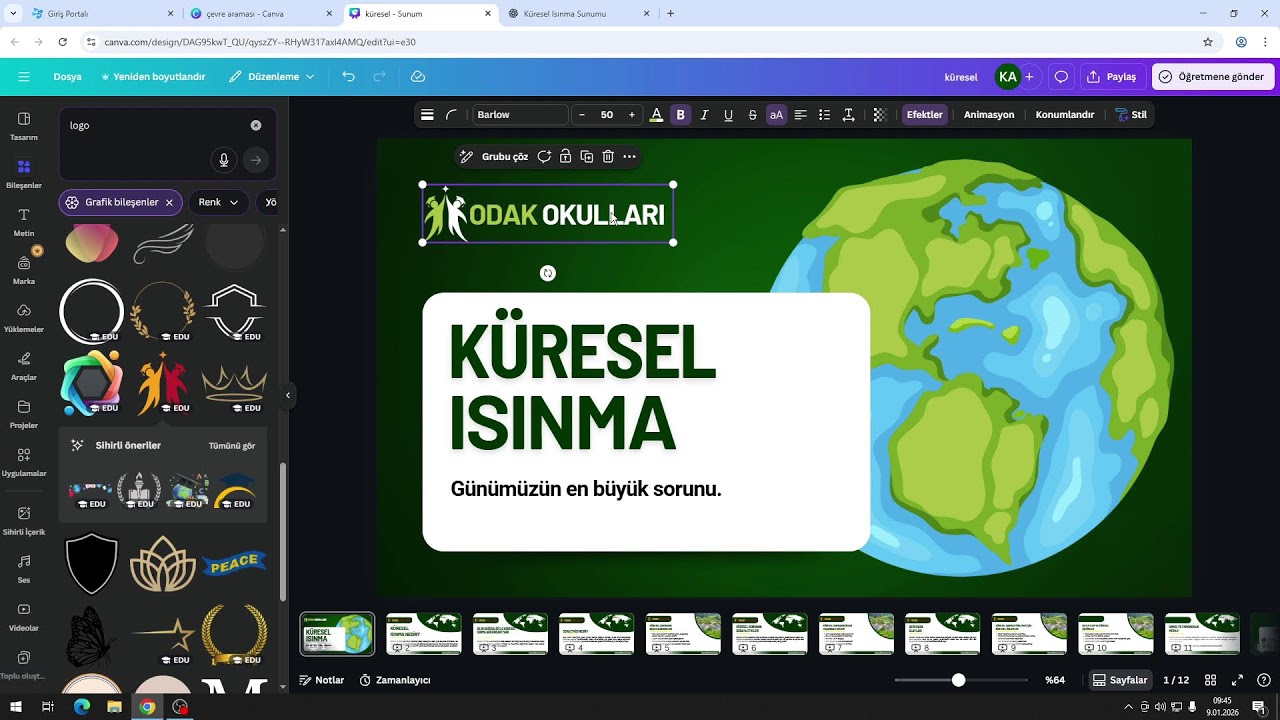Click the font size value 50

click(607, 115)
